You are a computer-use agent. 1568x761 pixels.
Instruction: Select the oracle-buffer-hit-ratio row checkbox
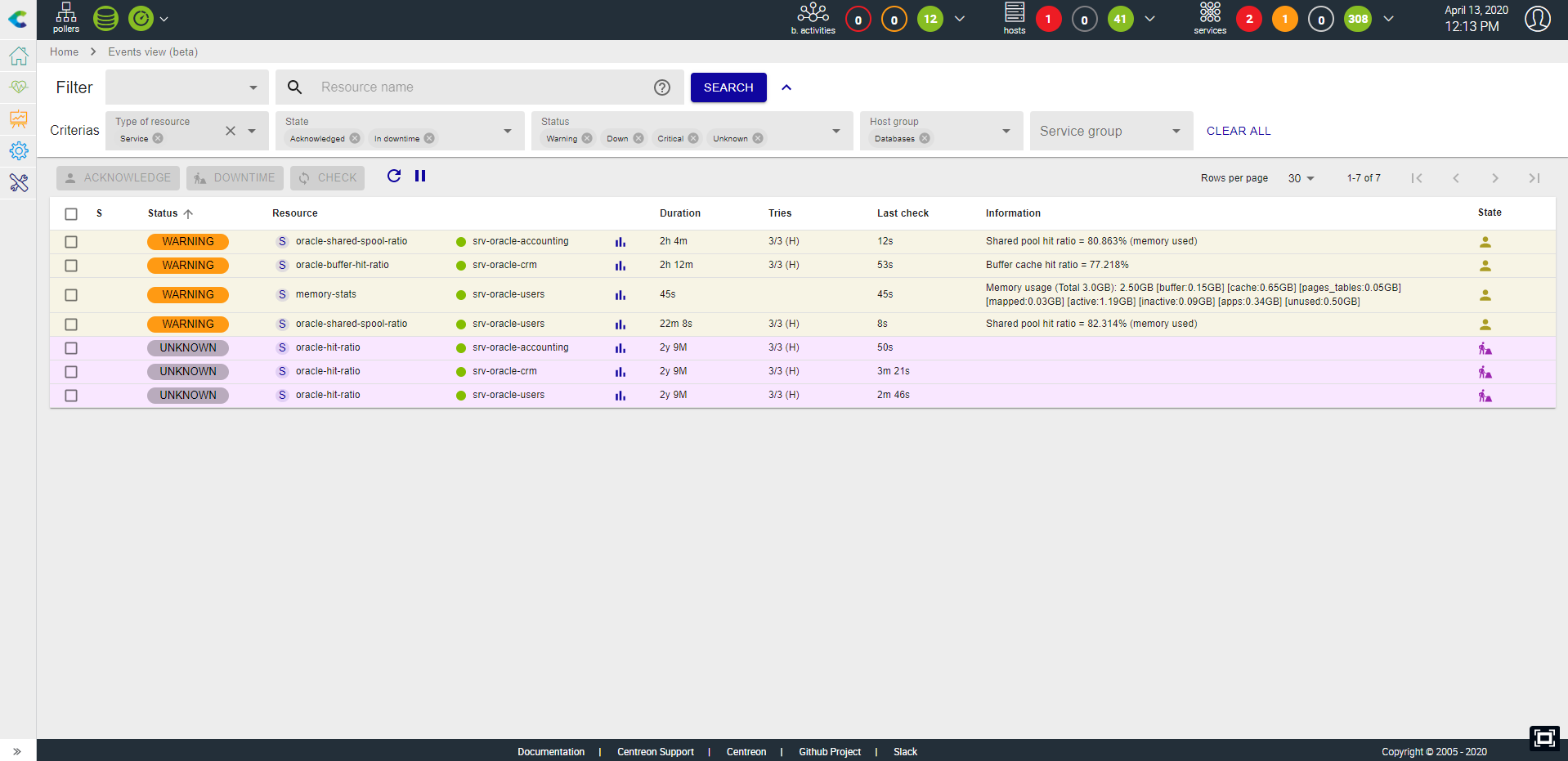pos(71,266)
